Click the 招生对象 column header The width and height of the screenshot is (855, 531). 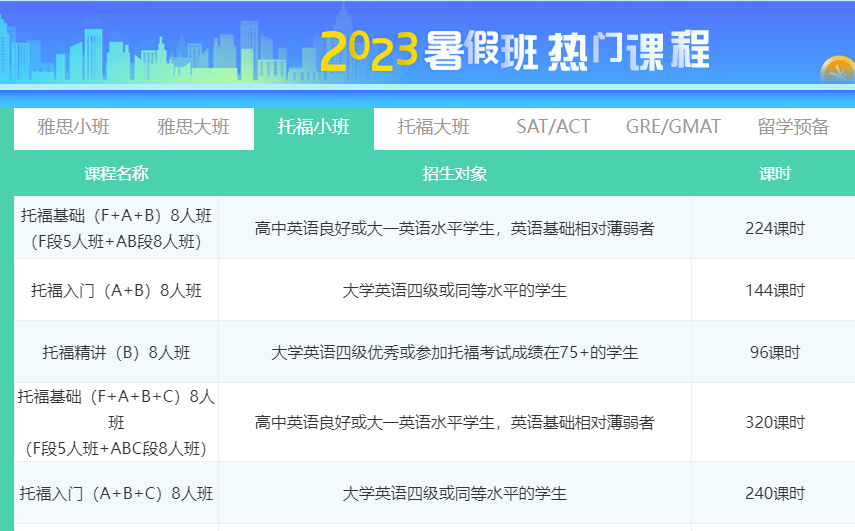point(455,174)
